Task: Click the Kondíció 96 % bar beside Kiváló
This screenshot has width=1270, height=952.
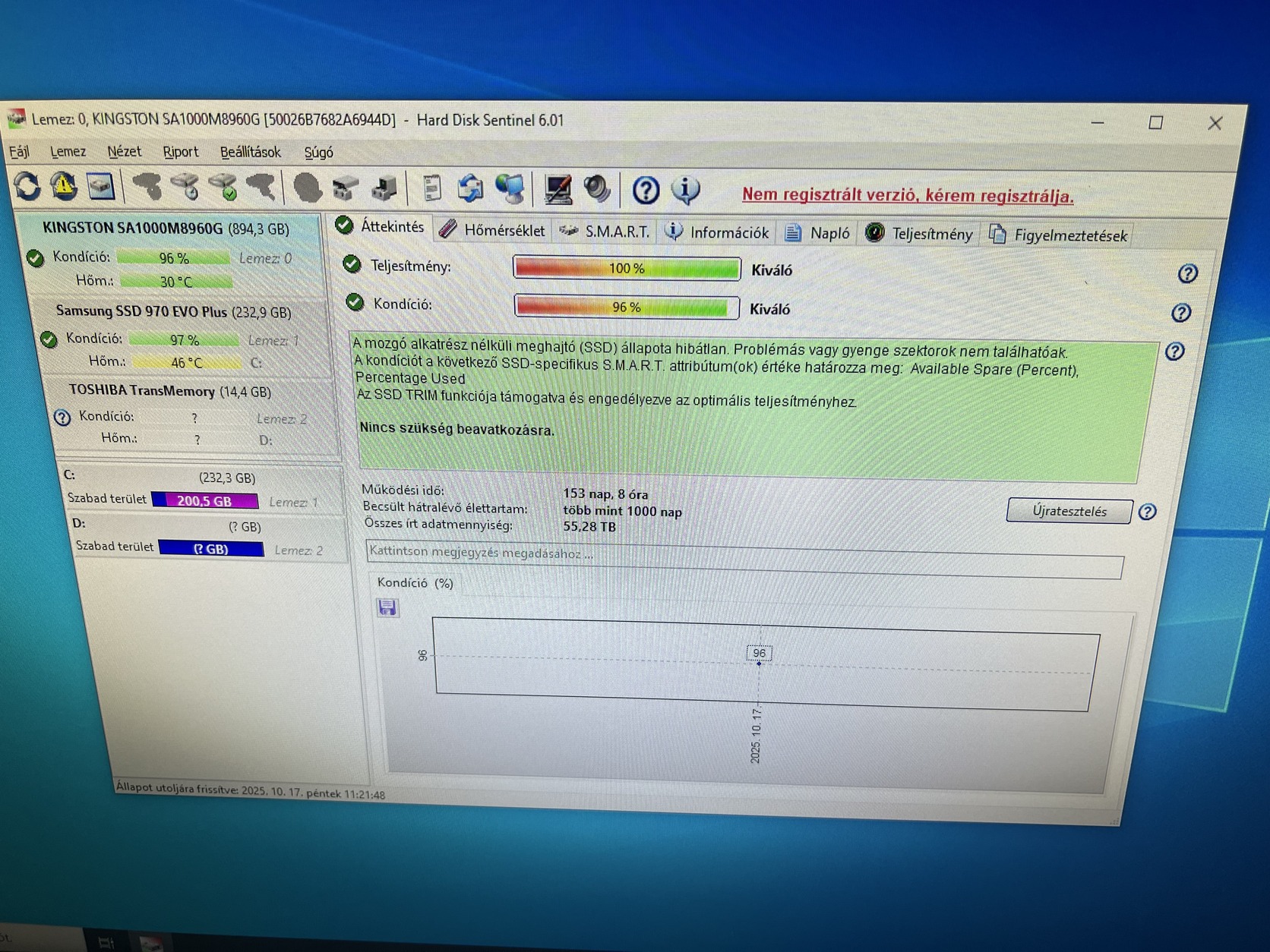Action: click(627, 307)
